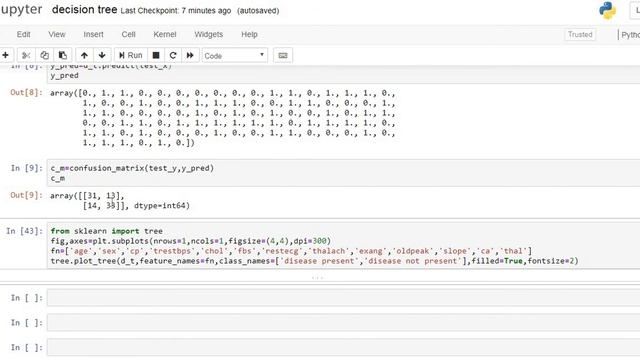Click the Python logo icon
The height and width of the screenshot is (360, 640).
pyautogui.click(x=607, y=10)
